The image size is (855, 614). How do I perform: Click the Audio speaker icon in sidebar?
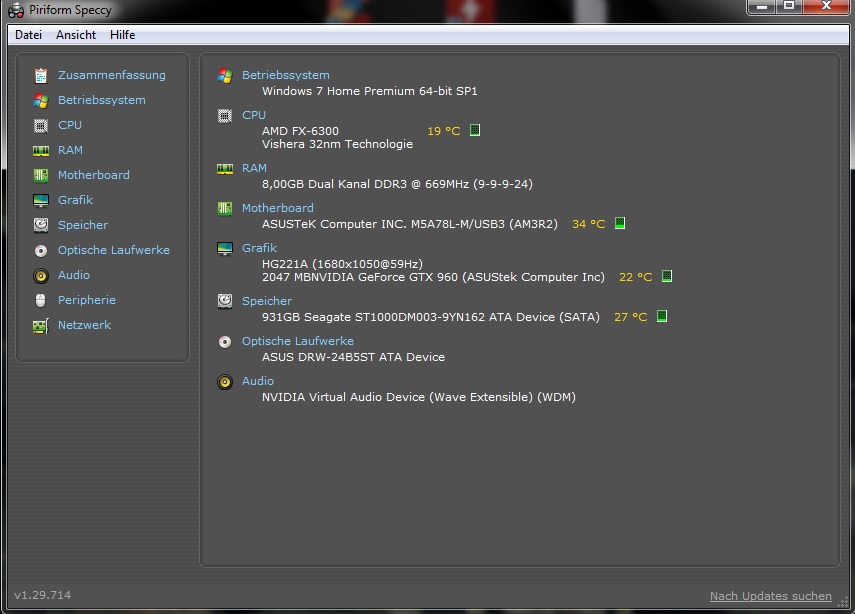pos(41,275)
